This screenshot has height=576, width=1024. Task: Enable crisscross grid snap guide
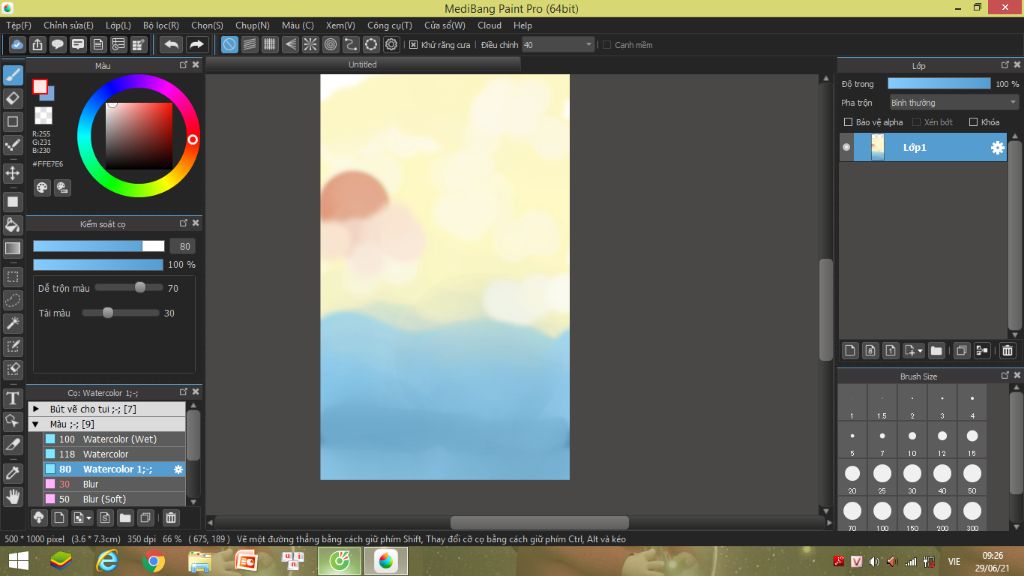(270, 44)
